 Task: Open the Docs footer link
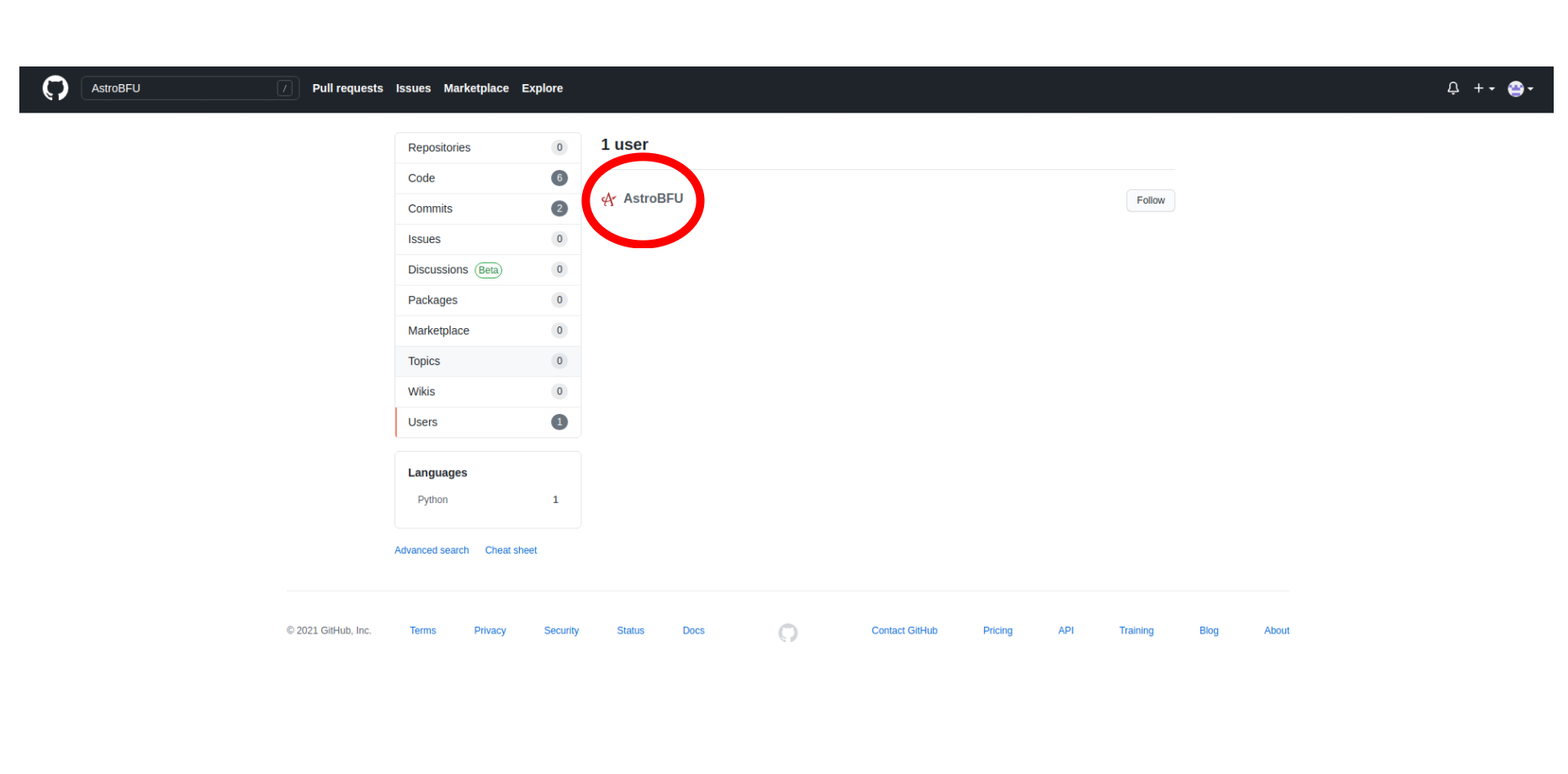693,631
